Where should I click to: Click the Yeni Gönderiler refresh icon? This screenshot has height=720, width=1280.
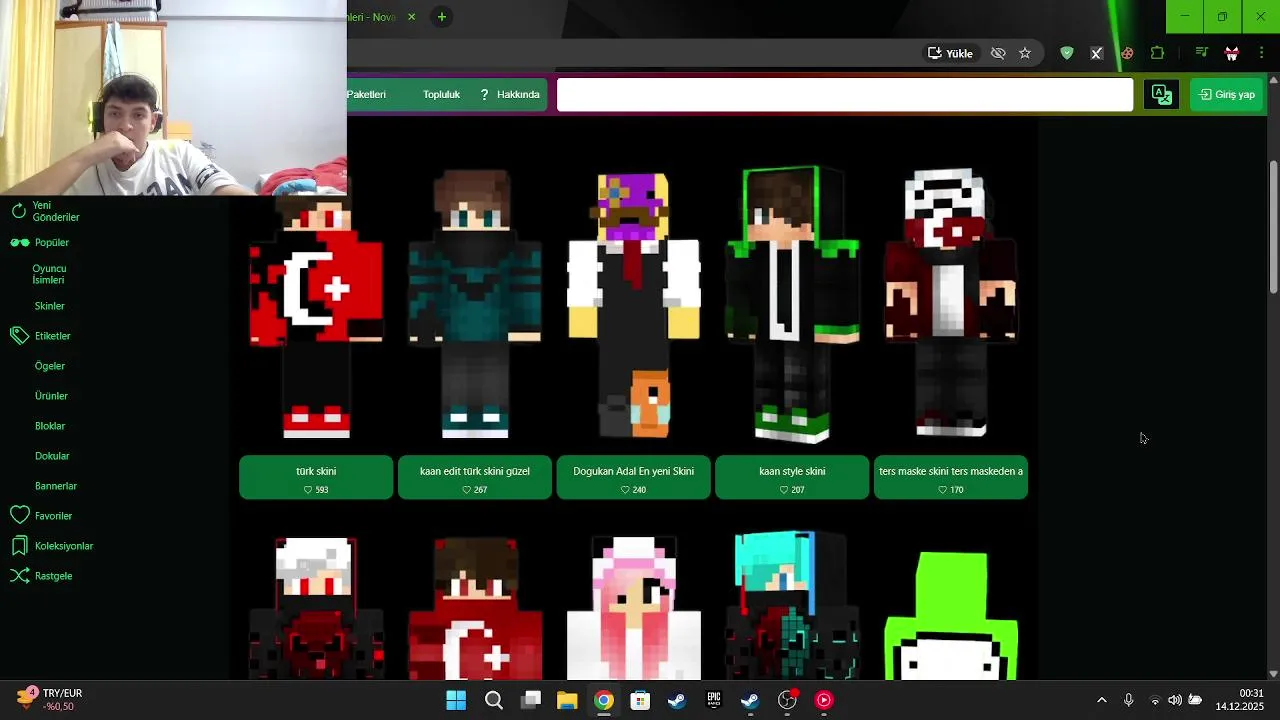pos(18,211)
